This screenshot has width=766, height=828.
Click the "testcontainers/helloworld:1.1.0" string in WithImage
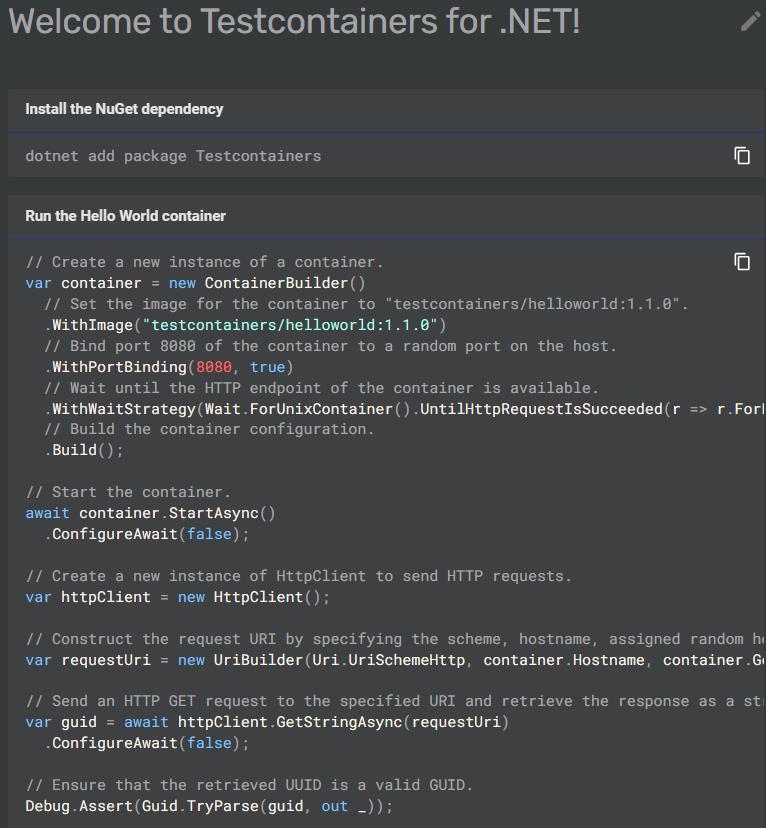pyautogui.click(x=292, y=325)
